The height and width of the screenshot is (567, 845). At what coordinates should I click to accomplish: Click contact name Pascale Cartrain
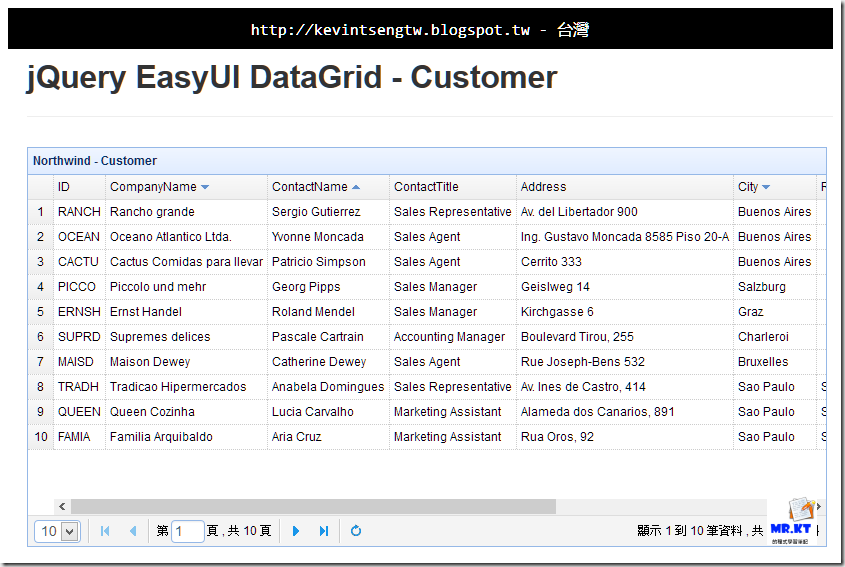point(328,337)
